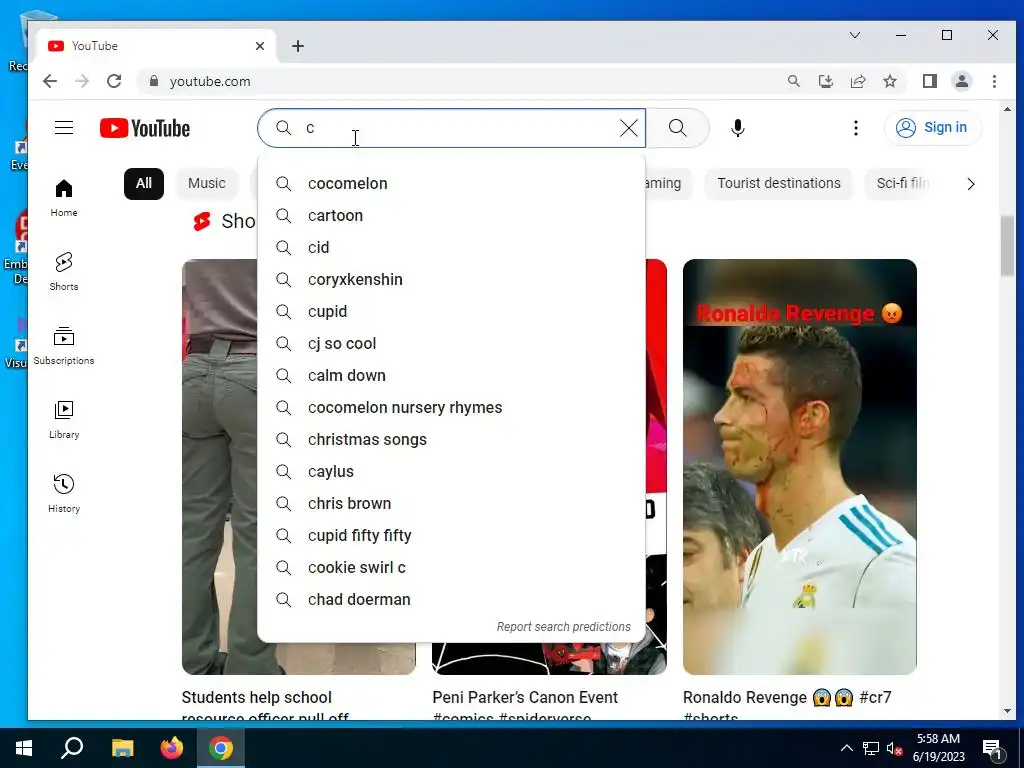The image size is (1024, 768).
Task: Launch Firefox from the taskbar
Action: tap(172, 748)
